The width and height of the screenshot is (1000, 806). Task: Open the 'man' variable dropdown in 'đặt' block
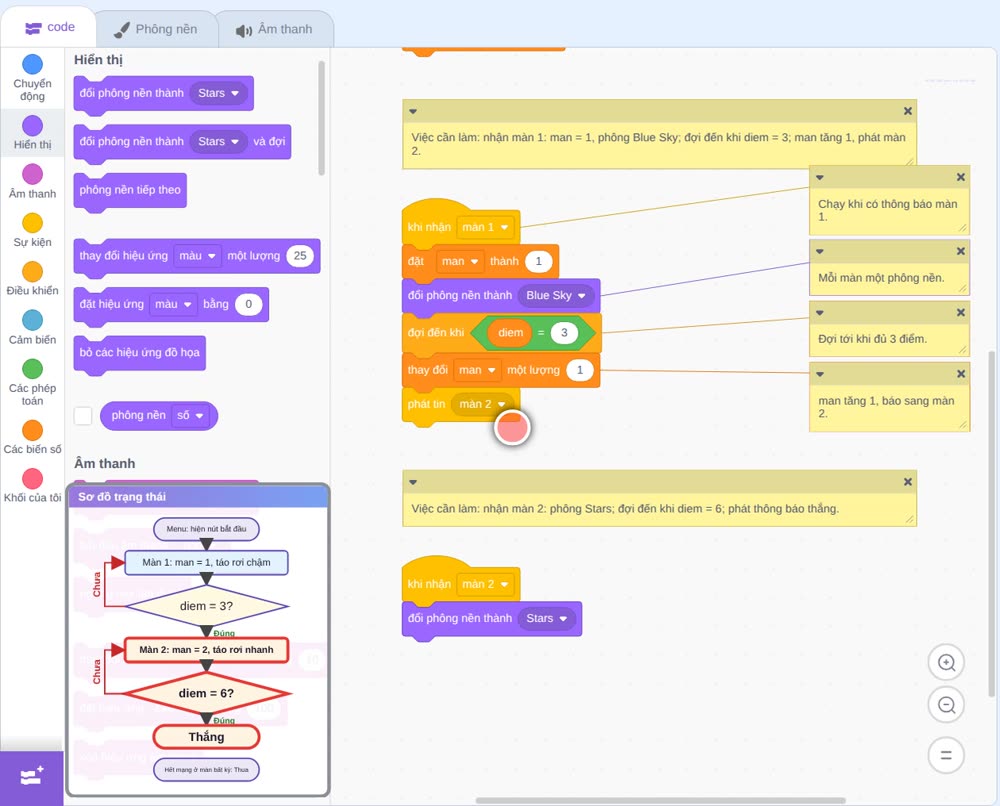460,261
